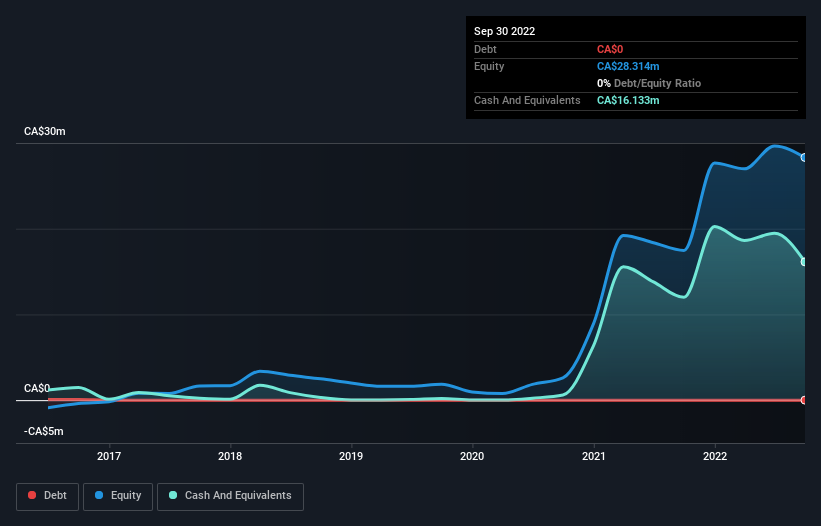Click the Cash endpoint marker on chart
This screenshot has height=526, width=821.
(804, 262)
